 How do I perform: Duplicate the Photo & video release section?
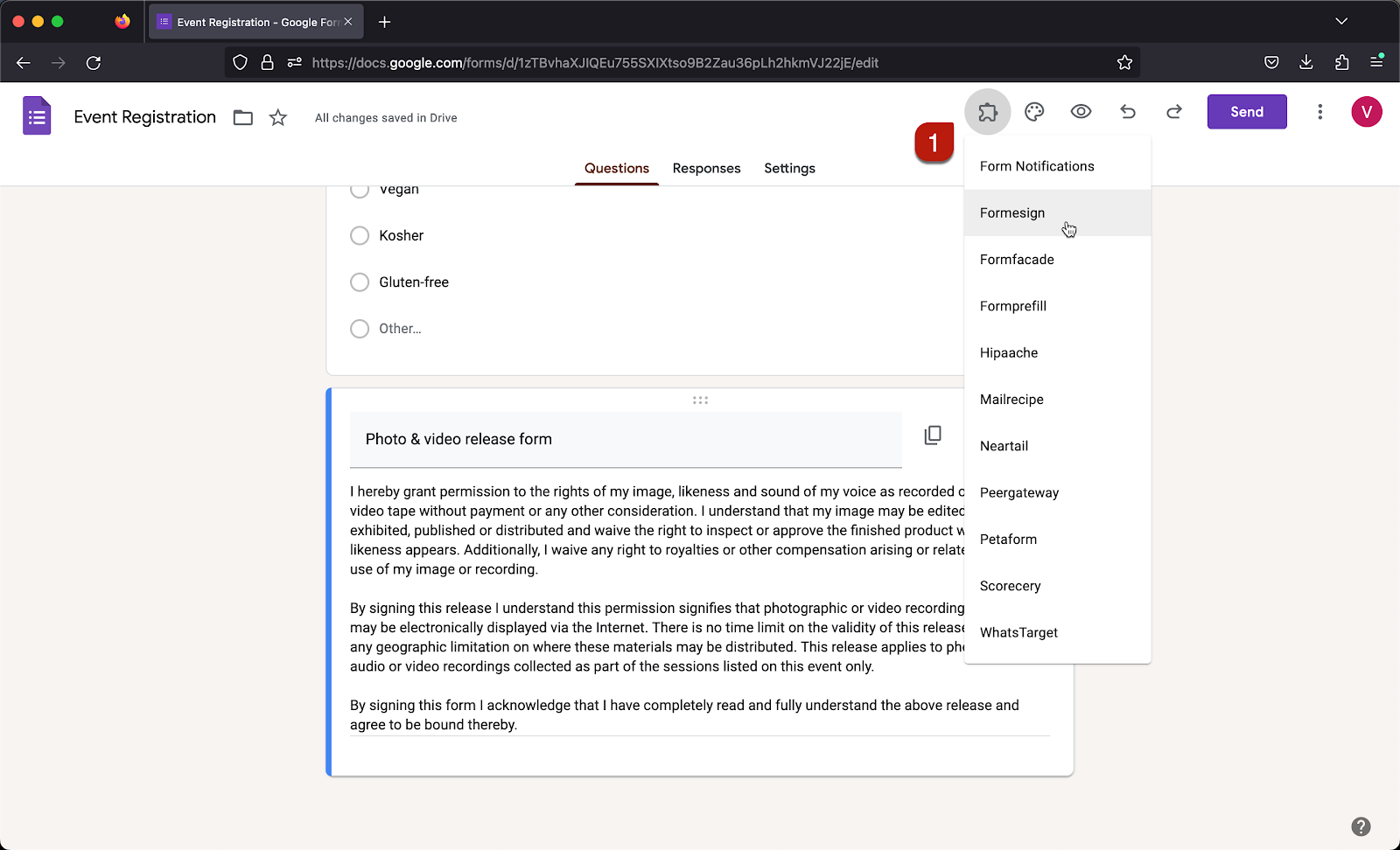933,435
